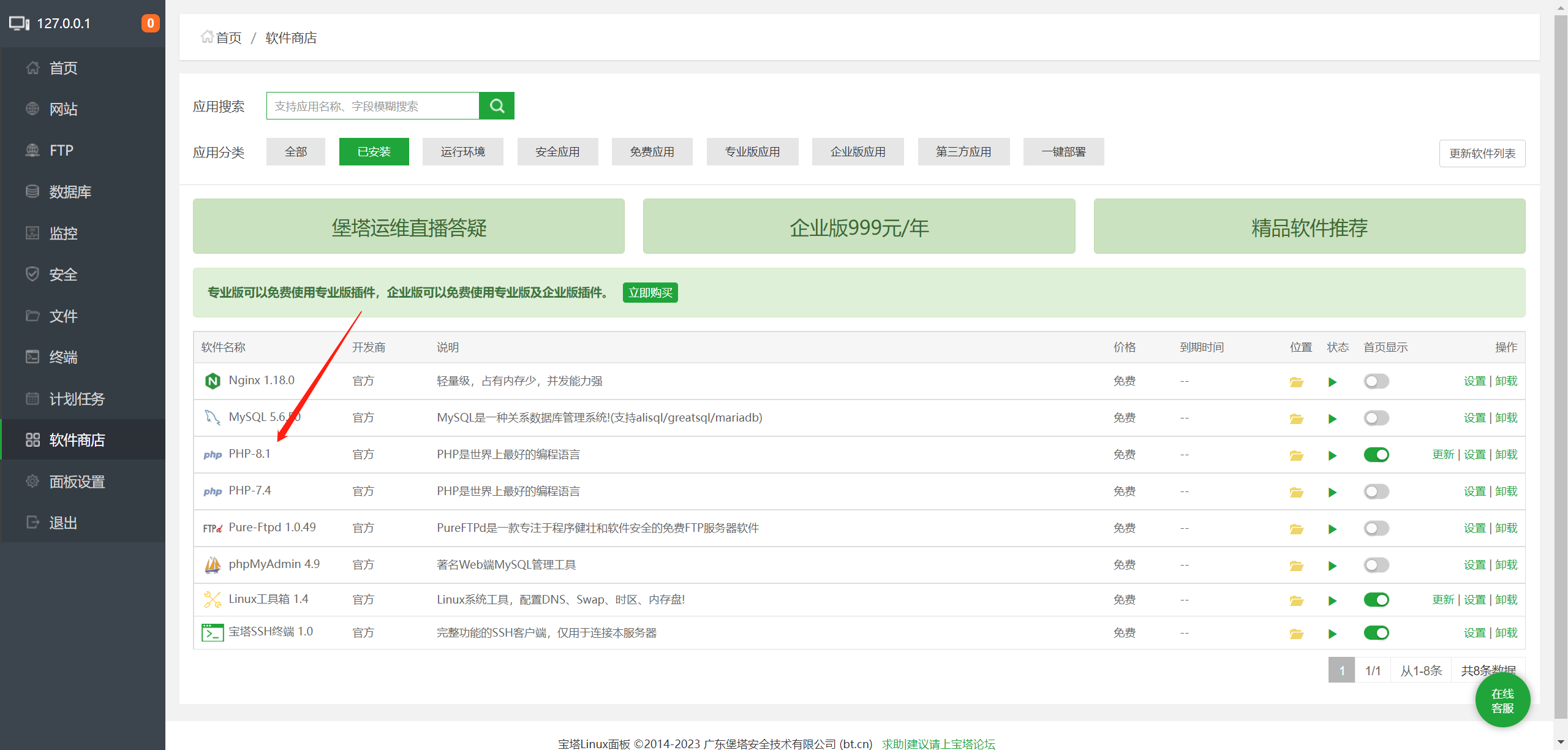Image resolution: width=1568 pixels, height=750 pixels.
Task: Click 设置 link for Nginx 1.18.0
Action: click(x=1475, y=381)
